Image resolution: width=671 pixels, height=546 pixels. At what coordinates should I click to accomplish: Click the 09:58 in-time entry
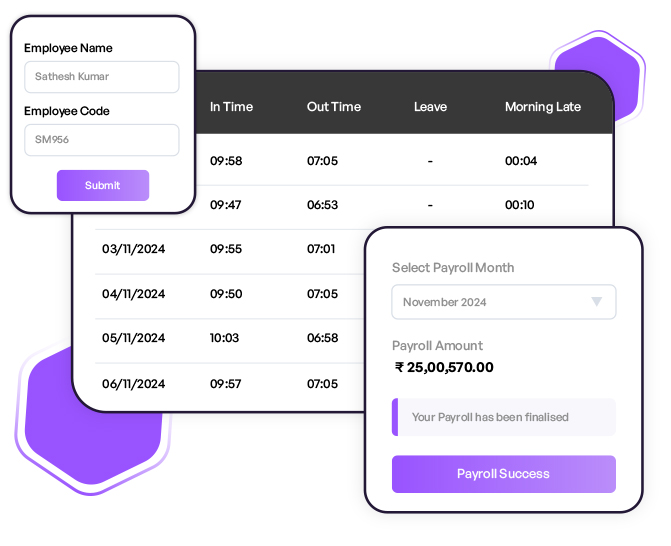pos(226,160)
